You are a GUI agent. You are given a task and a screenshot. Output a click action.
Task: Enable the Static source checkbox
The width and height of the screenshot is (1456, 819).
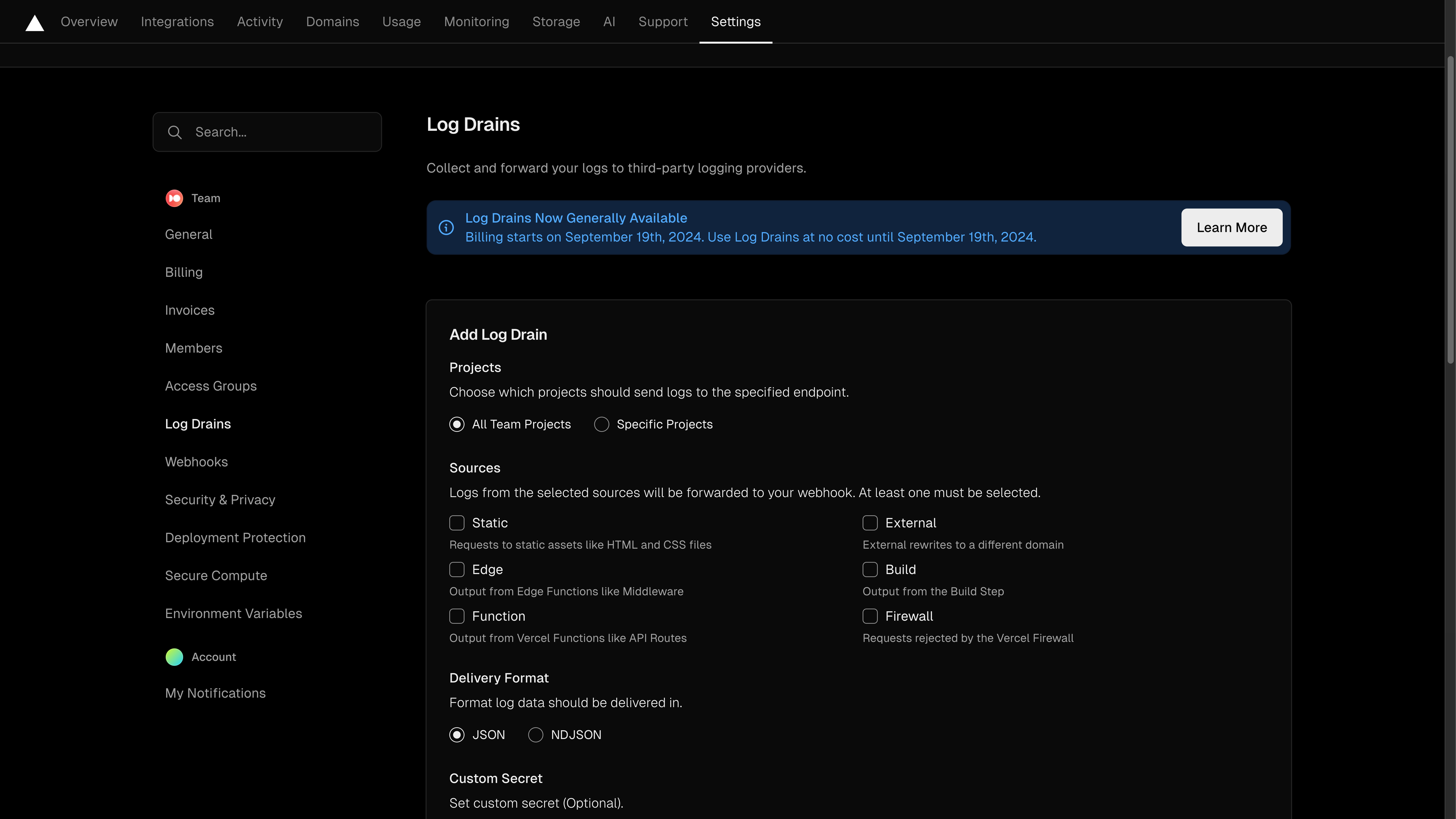click(457, 522)
